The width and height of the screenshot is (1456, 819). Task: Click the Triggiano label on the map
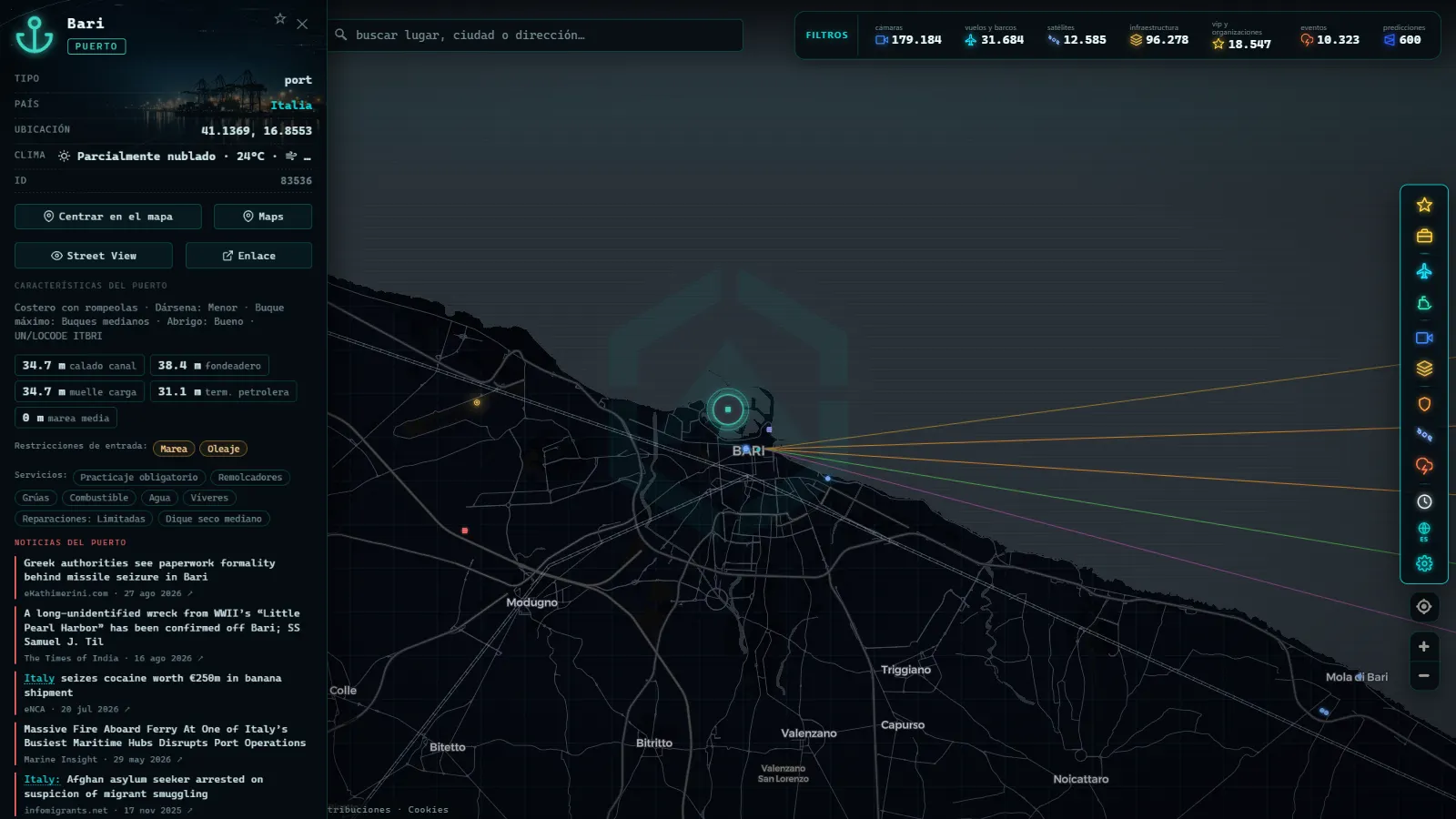coord(905,670)
